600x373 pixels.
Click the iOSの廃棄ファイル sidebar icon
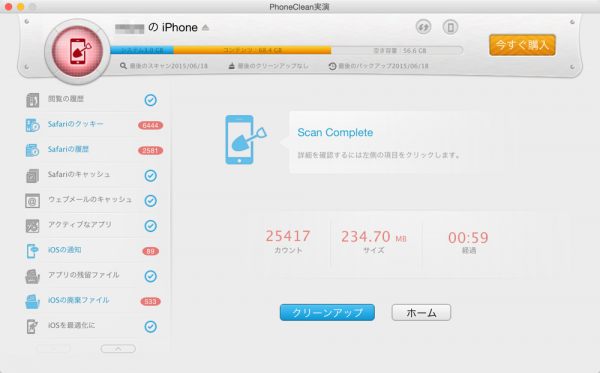pyautogui.click(x=33, y=301)
